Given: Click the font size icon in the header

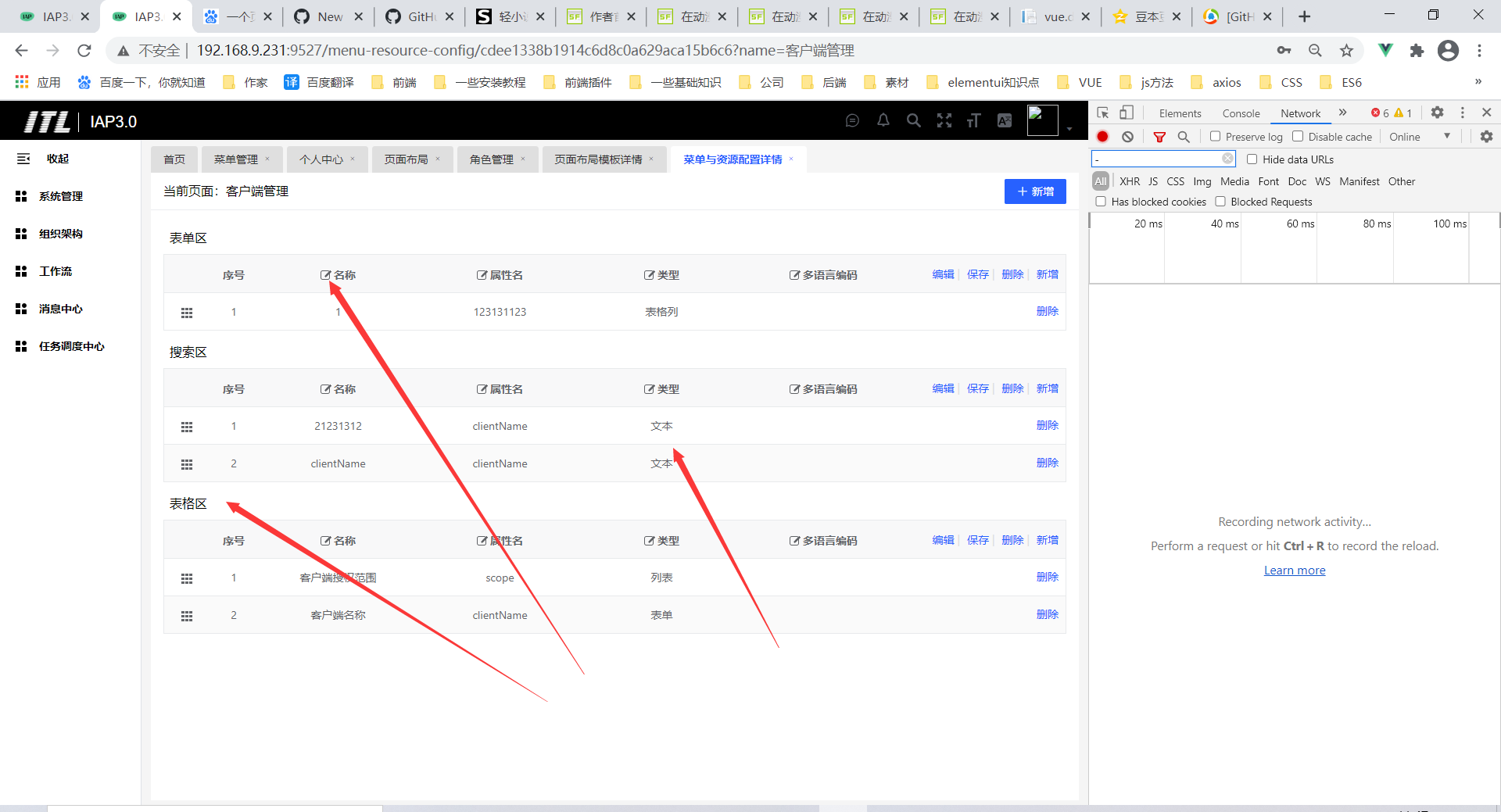Looking at the screenshot, I should [x=973, y=120].
